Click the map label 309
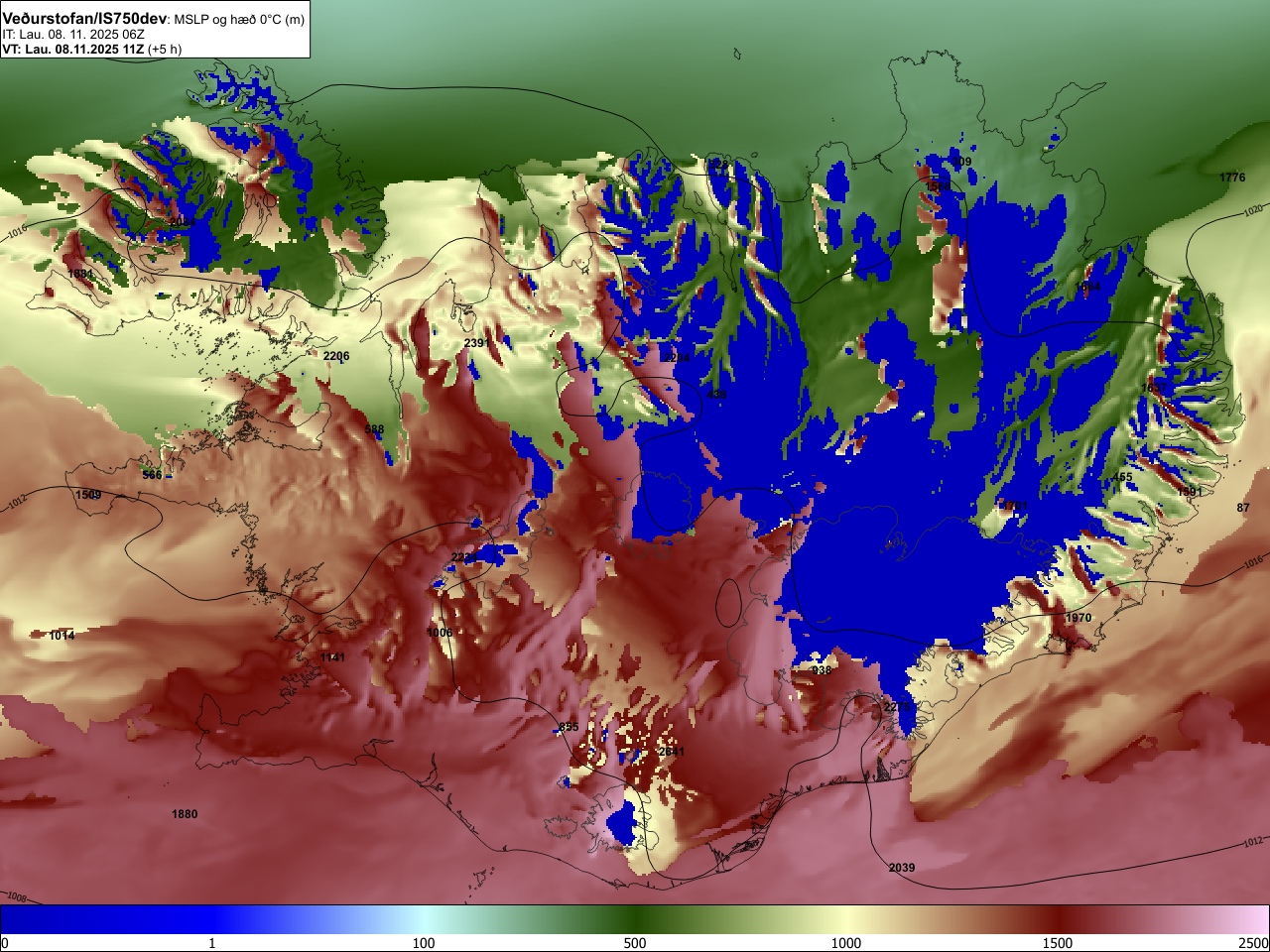The width and height of the screenshot is (1270, 952). (x=961, y=162)
